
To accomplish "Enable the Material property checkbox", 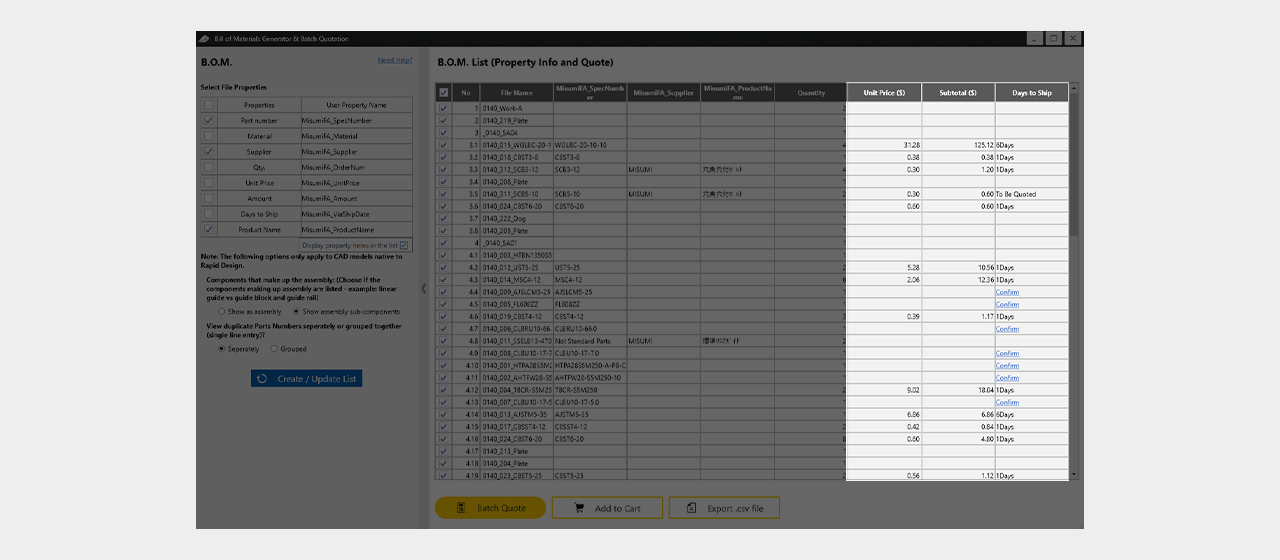I will click(x=209, y=136).
